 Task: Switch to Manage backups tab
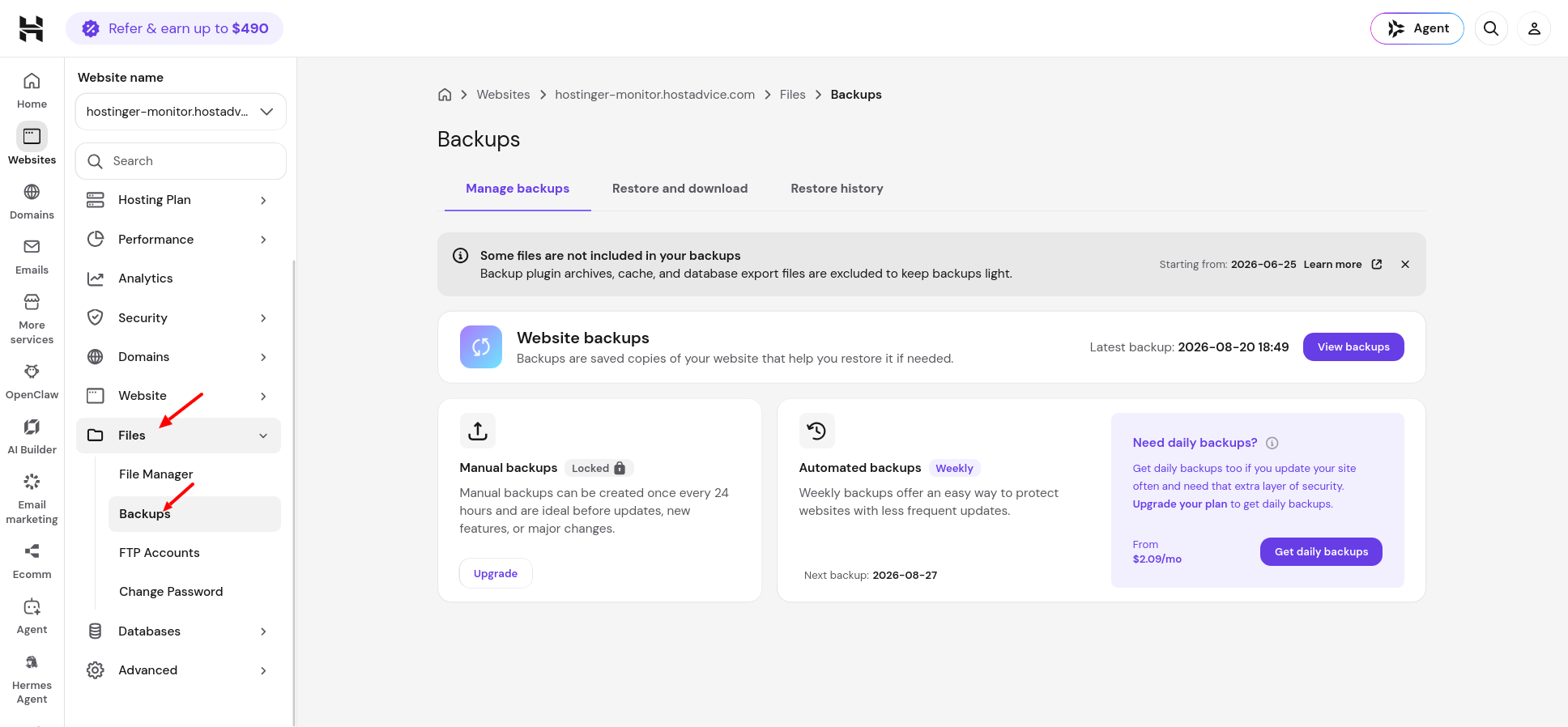pyautogui.click(x=518, y=189)
